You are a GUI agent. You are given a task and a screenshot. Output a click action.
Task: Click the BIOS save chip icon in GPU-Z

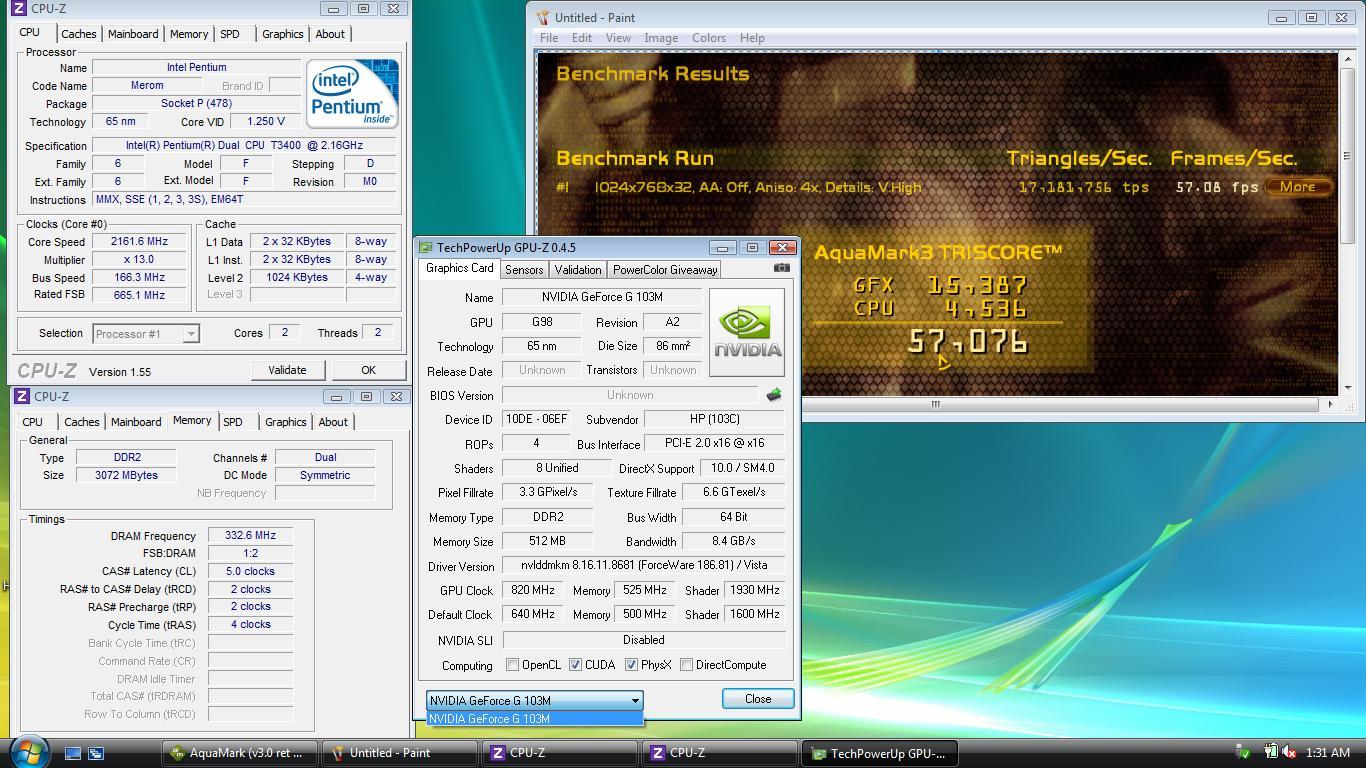click(774, 395)
